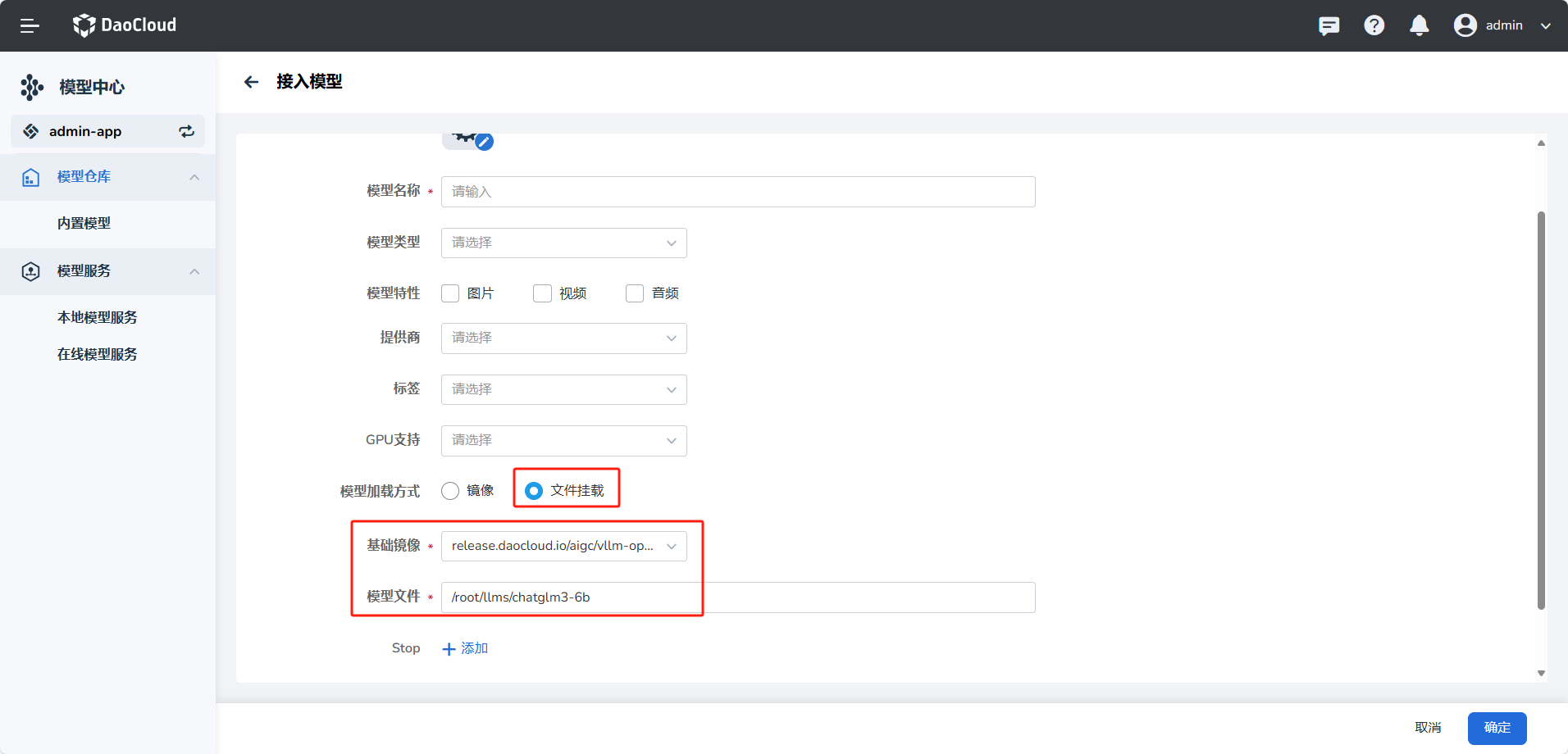Confirm the form with 确定
Screen dimensions: 1568x754
tap(1497, 728)
